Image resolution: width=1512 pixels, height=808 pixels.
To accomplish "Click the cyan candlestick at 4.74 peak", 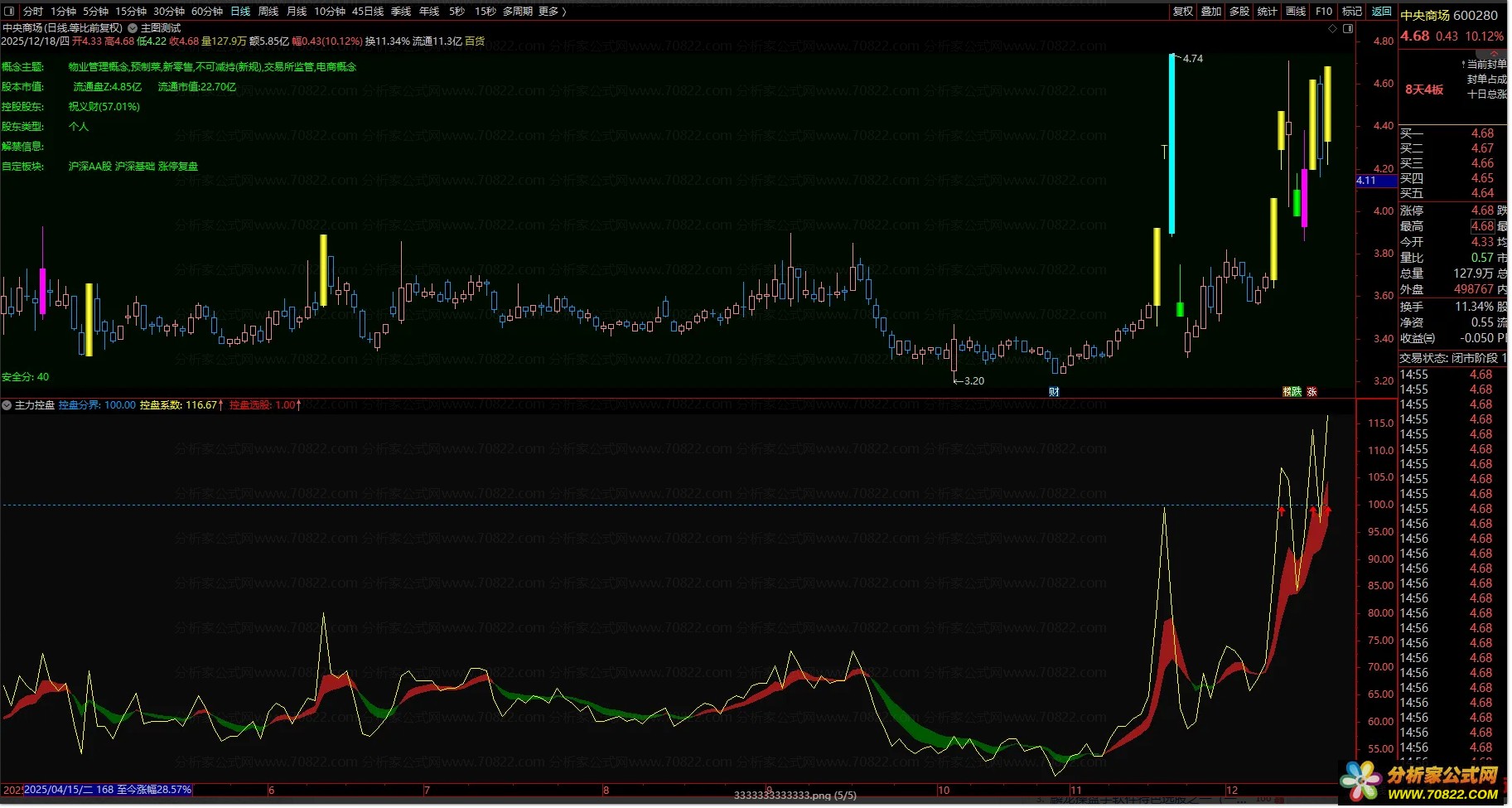I will pos(1171,145).
